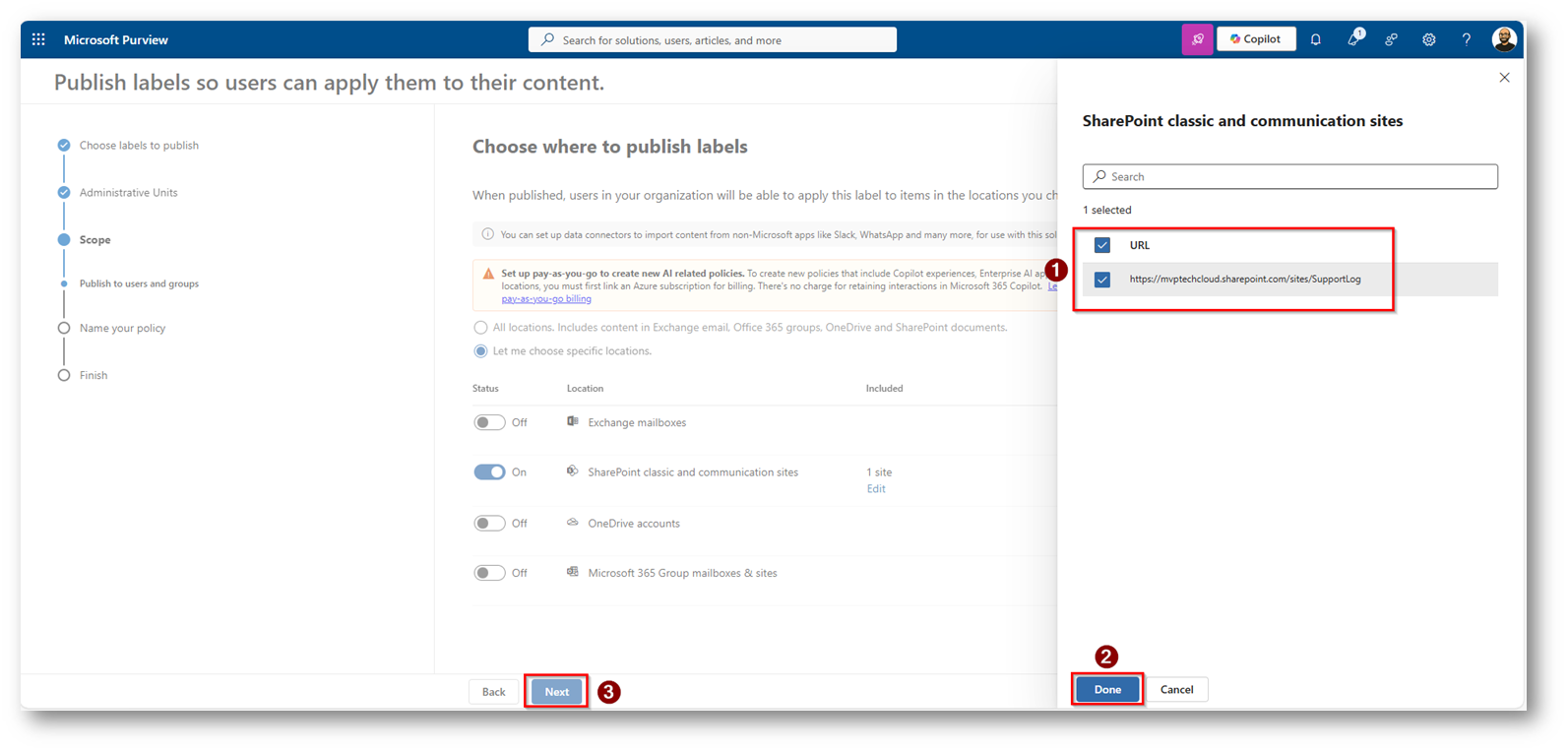Click the Microsoft 365 Group mailboxes icon
The image size is (1568, 752).
pyautogui.click(x=573, y=572)
